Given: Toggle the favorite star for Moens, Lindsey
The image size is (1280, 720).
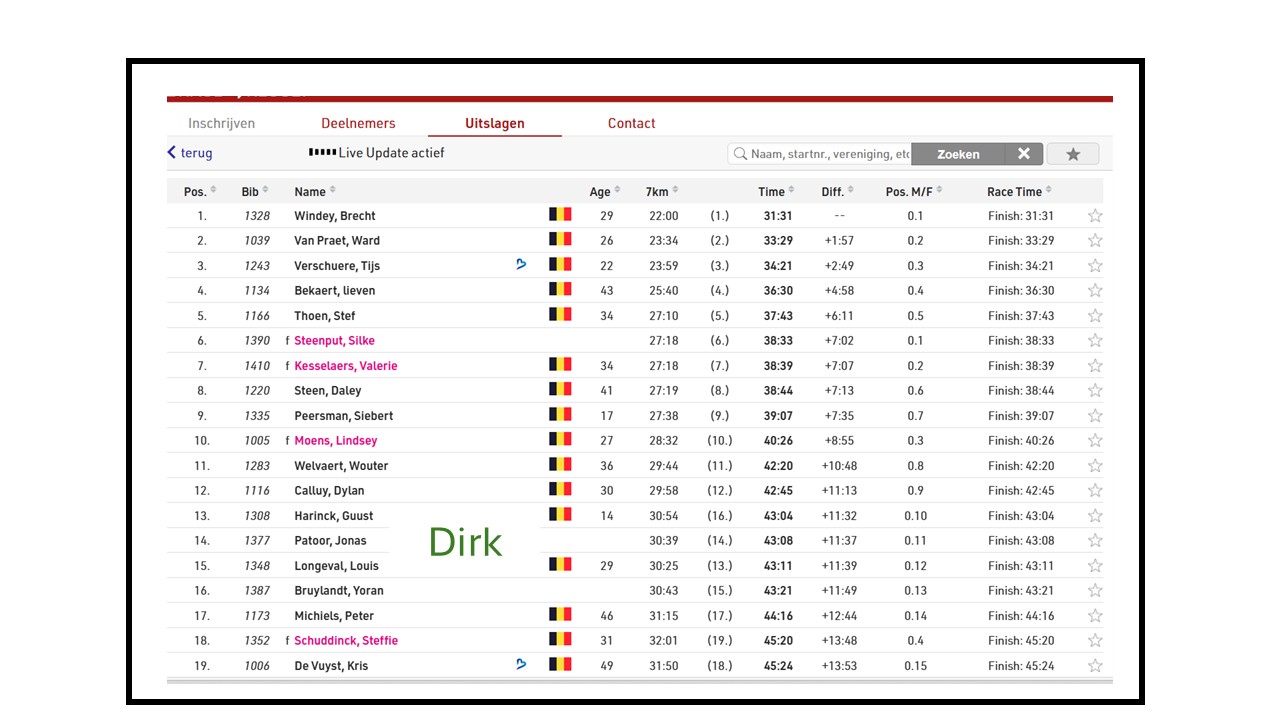Looking at the screenshot, I should click(x=1095, y=441).
